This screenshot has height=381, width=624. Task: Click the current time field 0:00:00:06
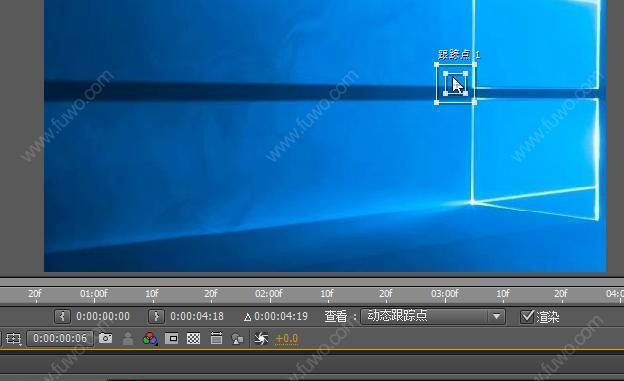point(60,338)
